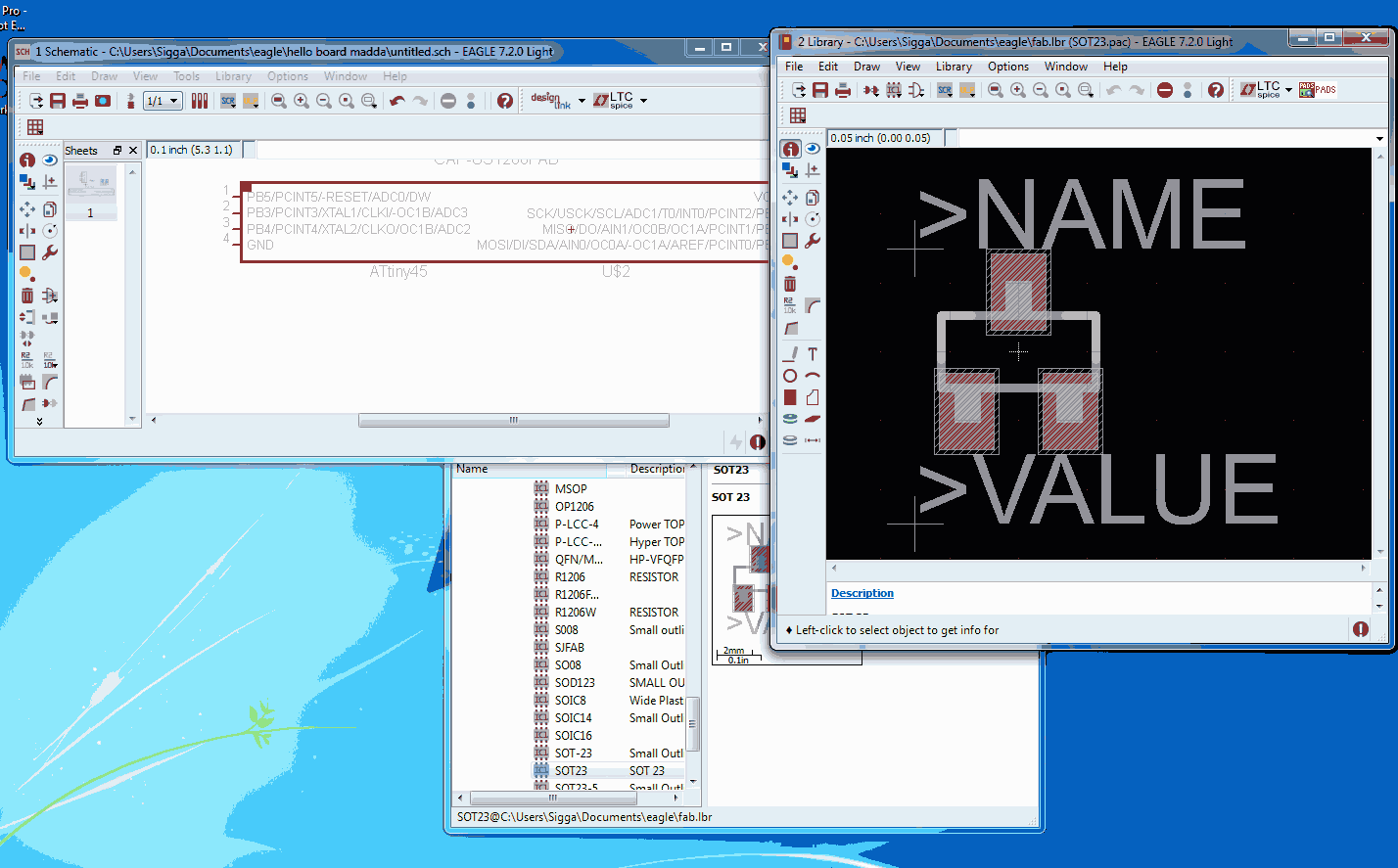
Task: Select the Group tool in Schematic palette
Action: click(x=27, y=252)
